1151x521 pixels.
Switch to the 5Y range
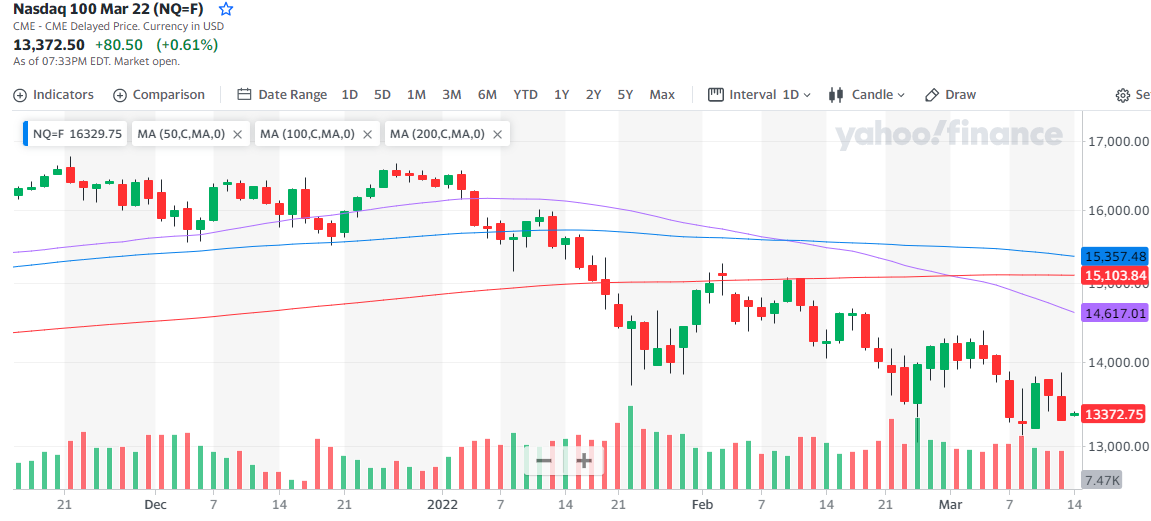(x=625, y=95)
